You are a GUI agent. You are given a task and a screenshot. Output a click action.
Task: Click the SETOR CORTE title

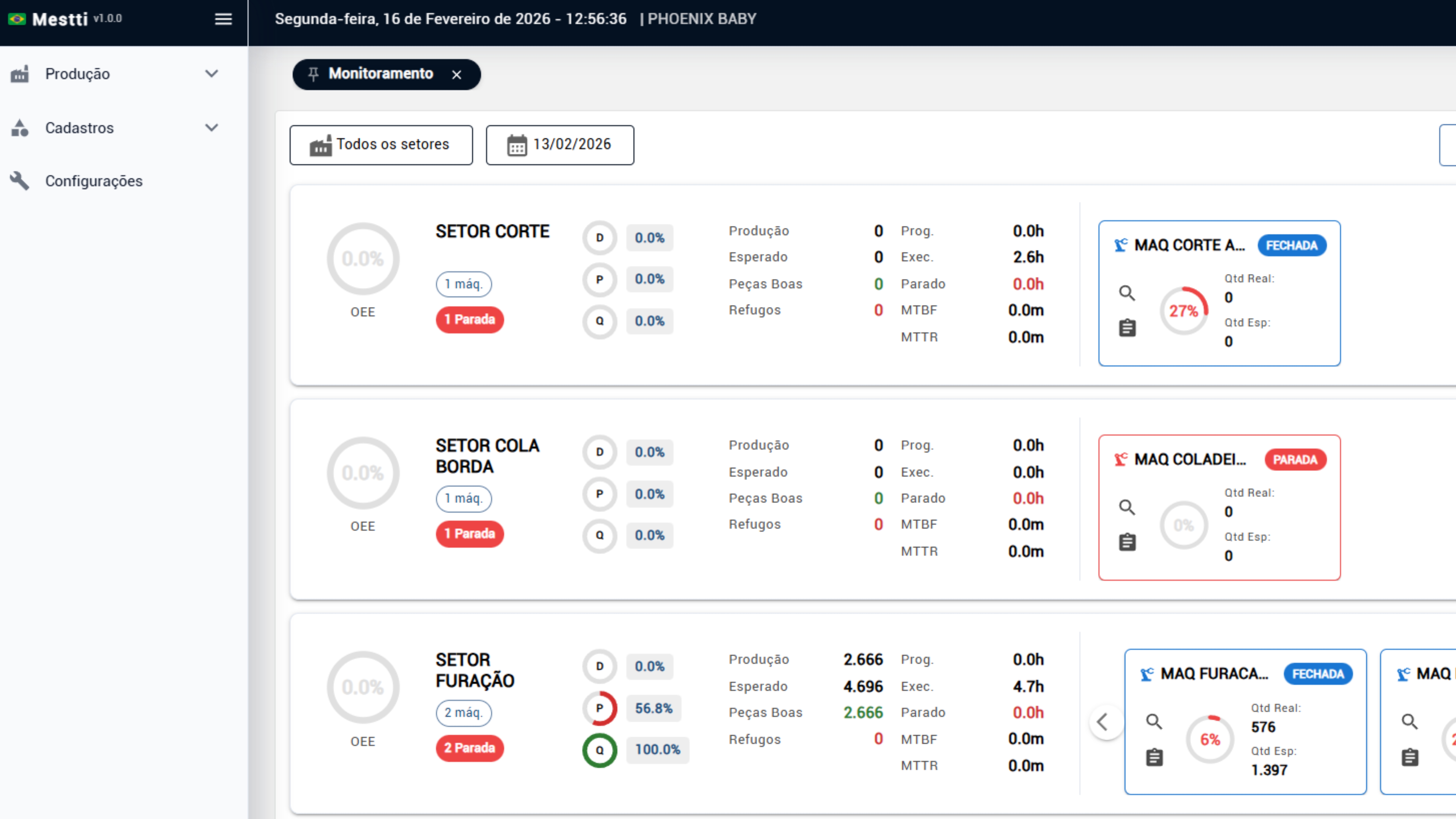(x=492, y=232)
